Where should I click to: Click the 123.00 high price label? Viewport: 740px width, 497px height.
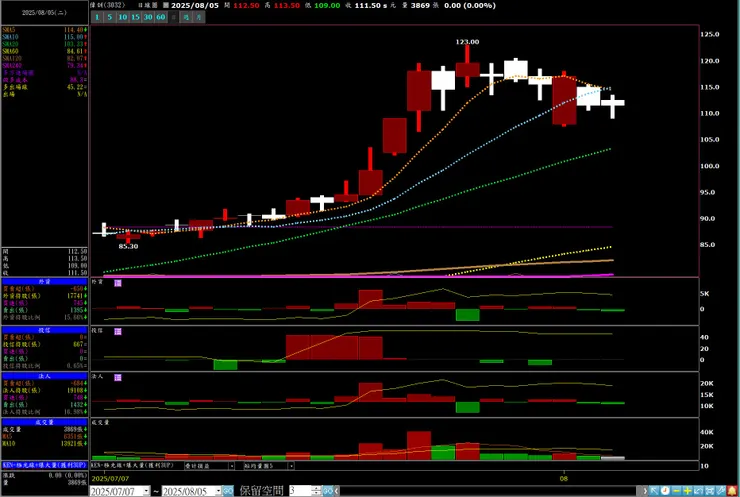pos(467,42)
